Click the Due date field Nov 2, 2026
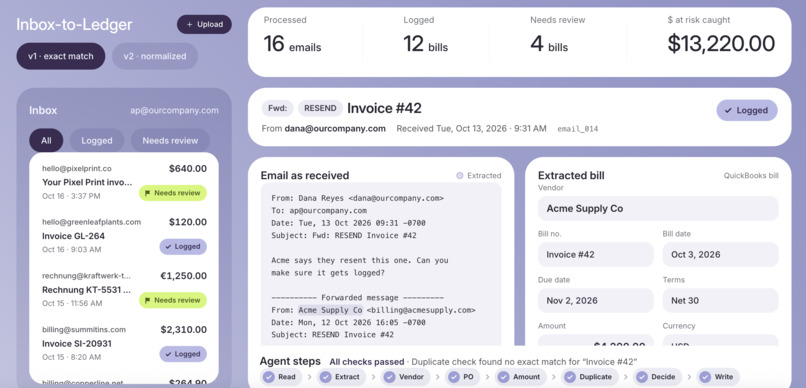806x388 pixels. click(x=596, y=301)
